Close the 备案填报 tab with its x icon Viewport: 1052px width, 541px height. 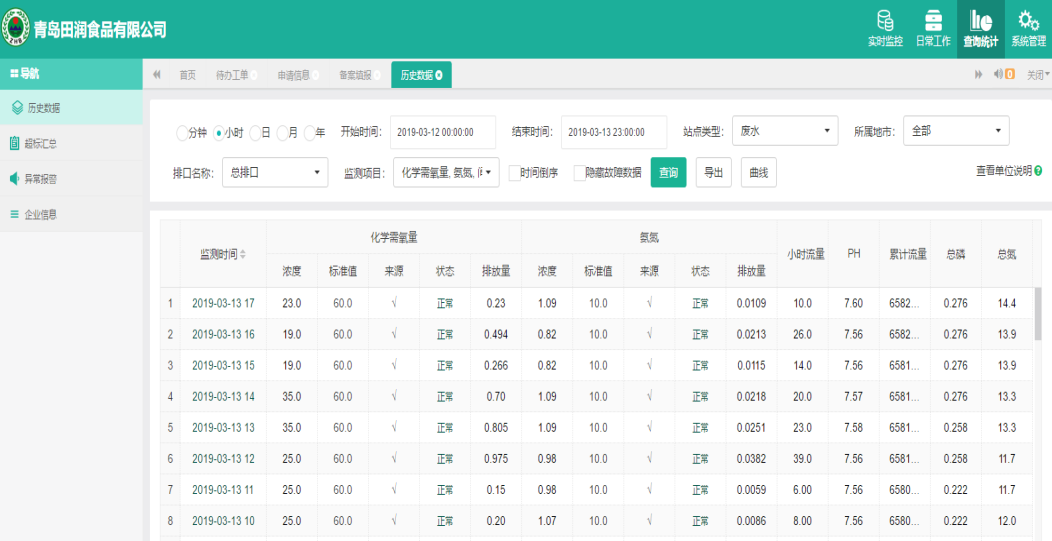[x=377, y=75]
